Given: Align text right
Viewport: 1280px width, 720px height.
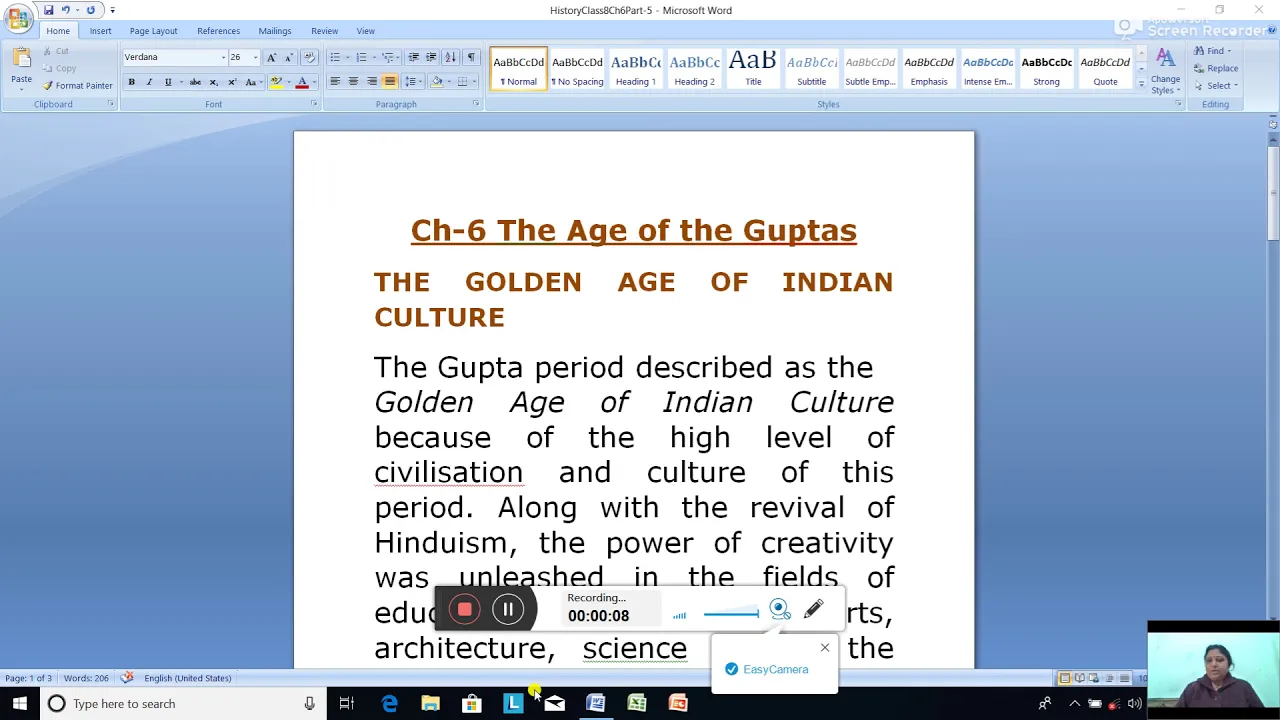Looking at the screenshot, I should (x=372, y=82).
